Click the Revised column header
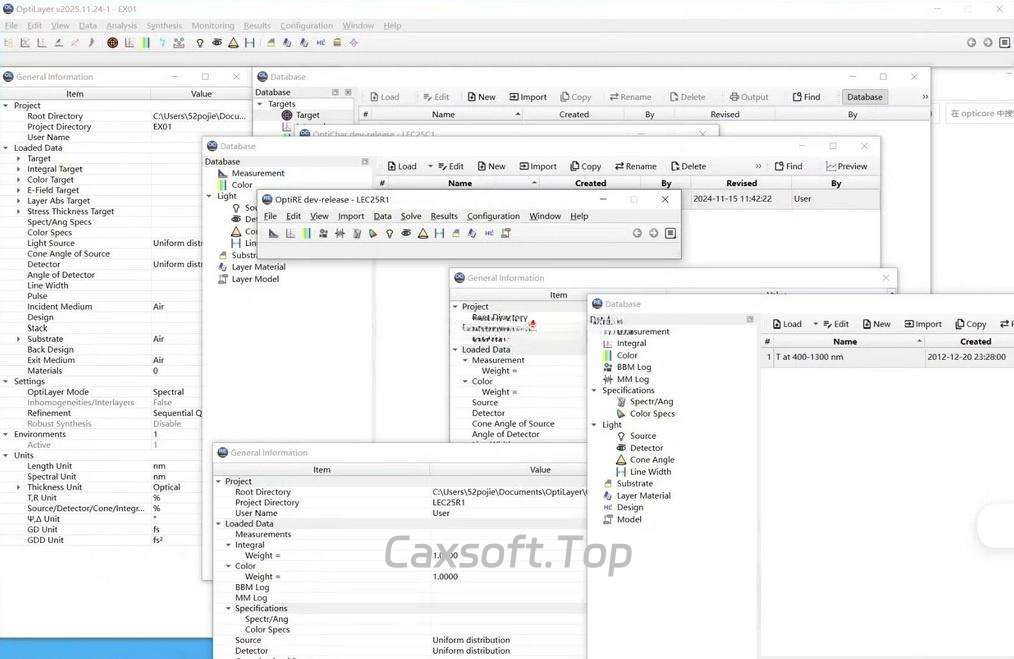 pyautogui.click(x=741, y=184)
